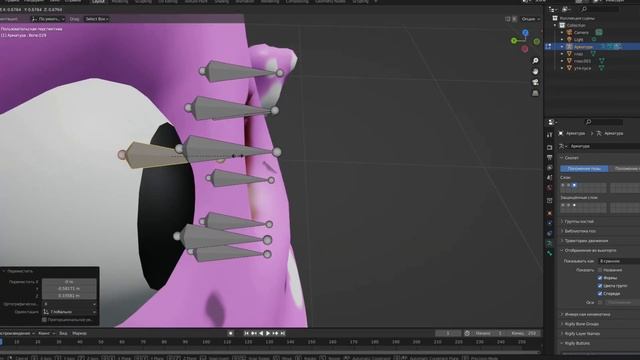Viewport: 640px width, 360px height.
Task: Toggle the Оси (Axes) checkbox
Action: point(600,302)
